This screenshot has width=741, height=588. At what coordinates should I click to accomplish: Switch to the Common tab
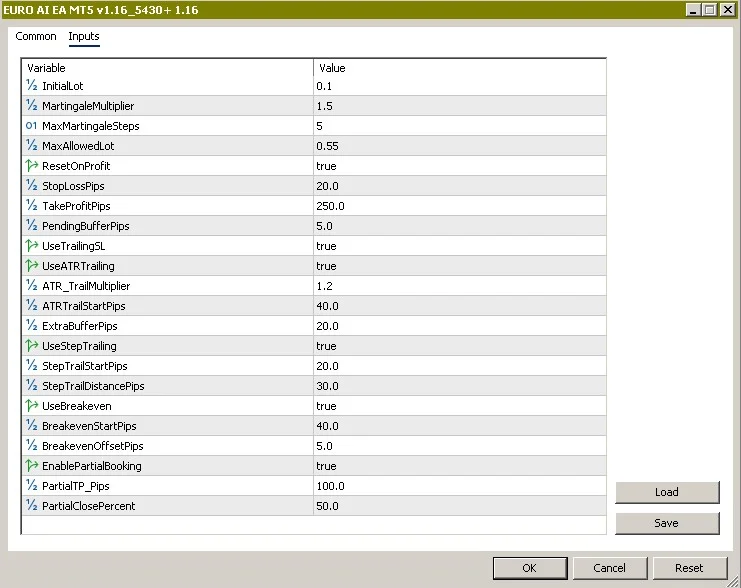pyautogui.click(x=36, y=37)
